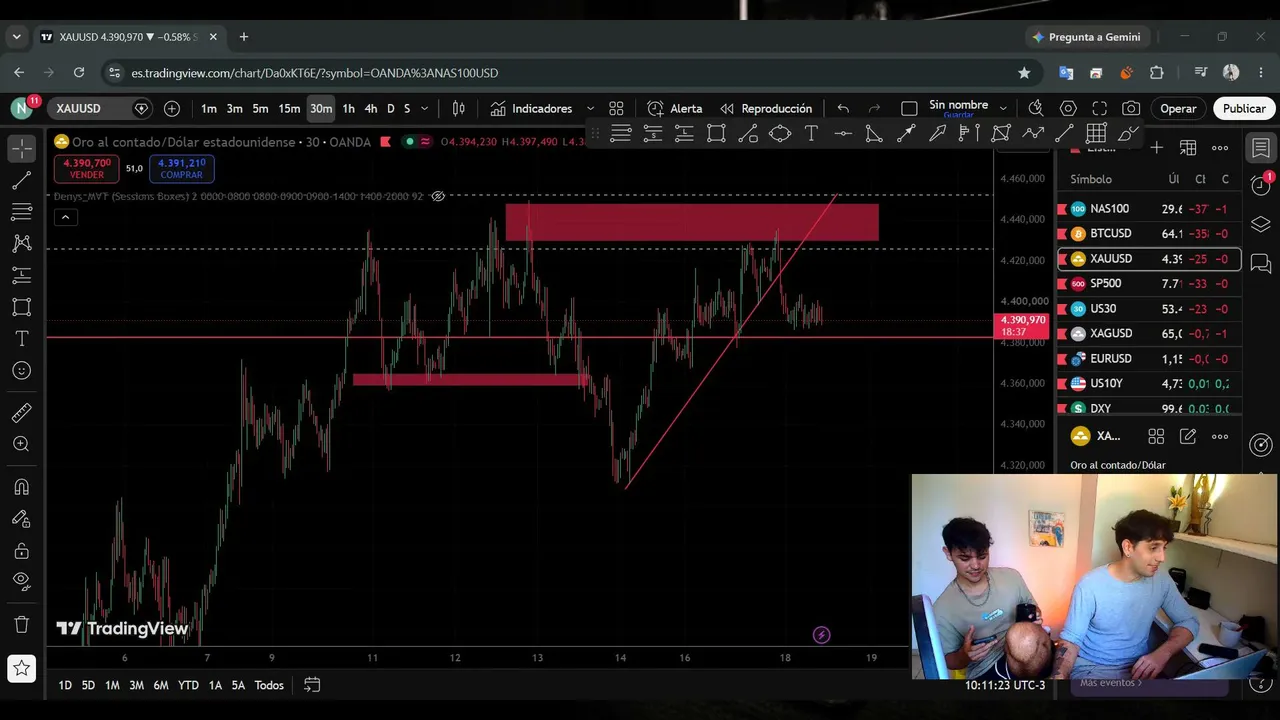Open advanced view table icon in watchlist
Screen dimensions: 1280x720
click(x=1188, y=148)
